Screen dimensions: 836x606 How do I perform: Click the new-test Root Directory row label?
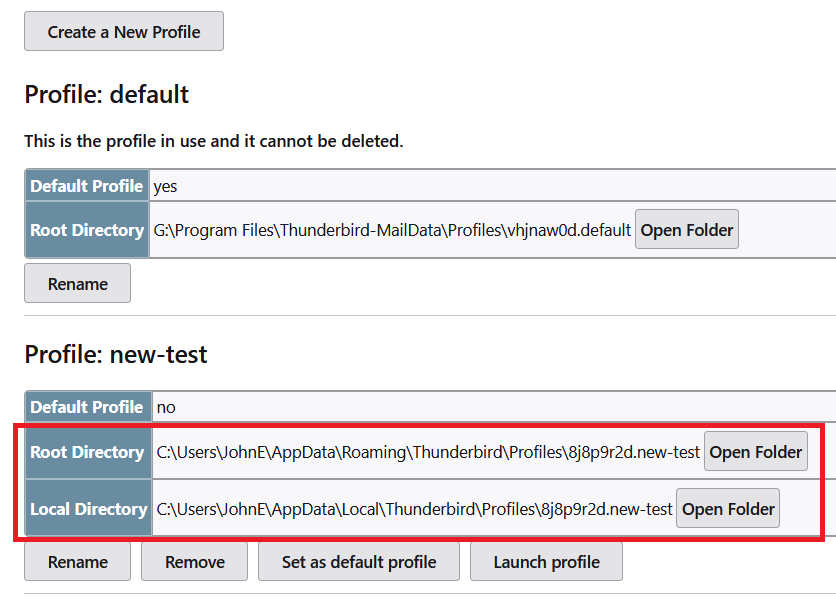[89, 451]
